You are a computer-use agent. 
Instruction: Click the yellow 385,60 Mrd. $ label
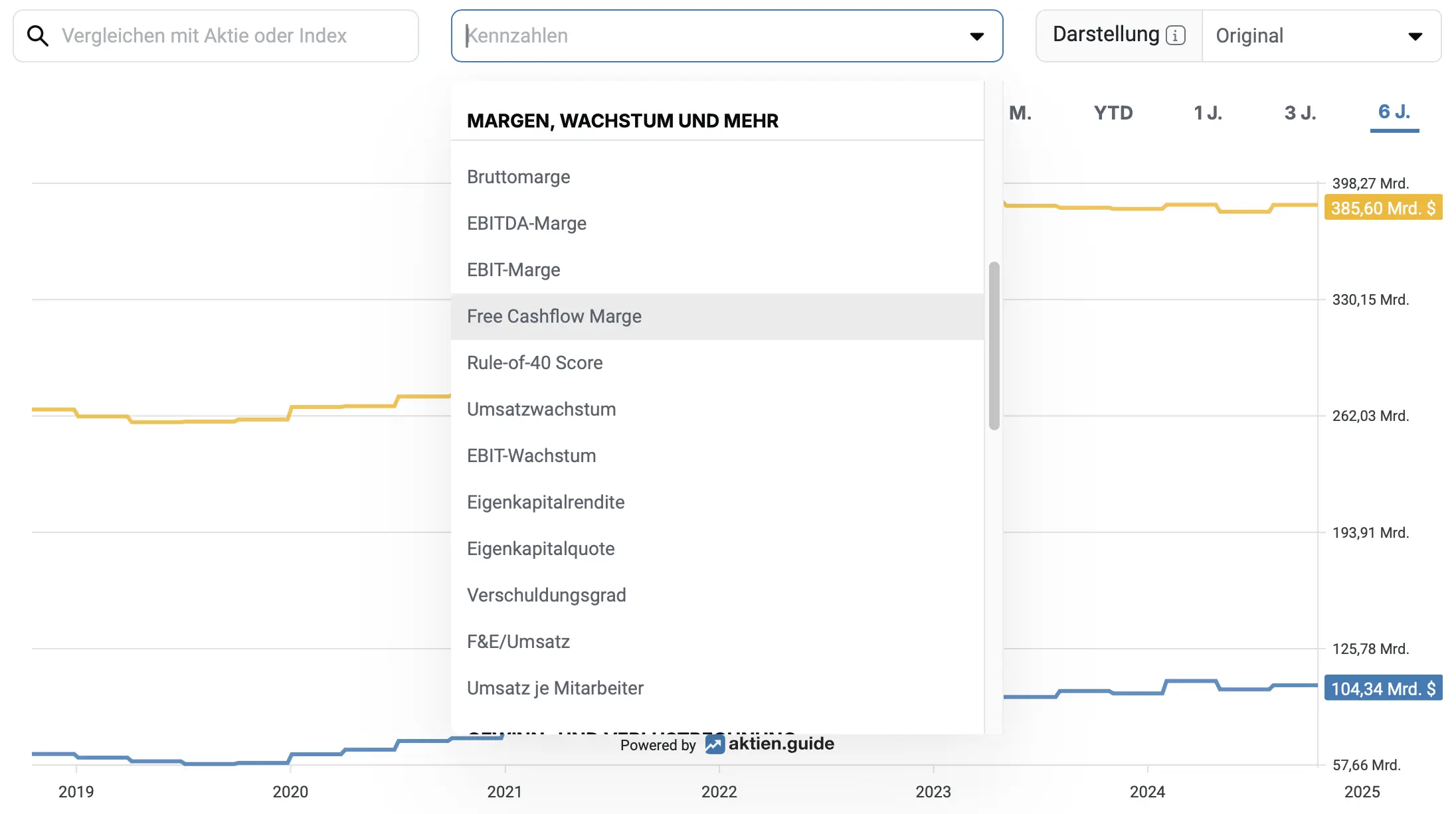pyautogui.click(x=1383, y=208)
